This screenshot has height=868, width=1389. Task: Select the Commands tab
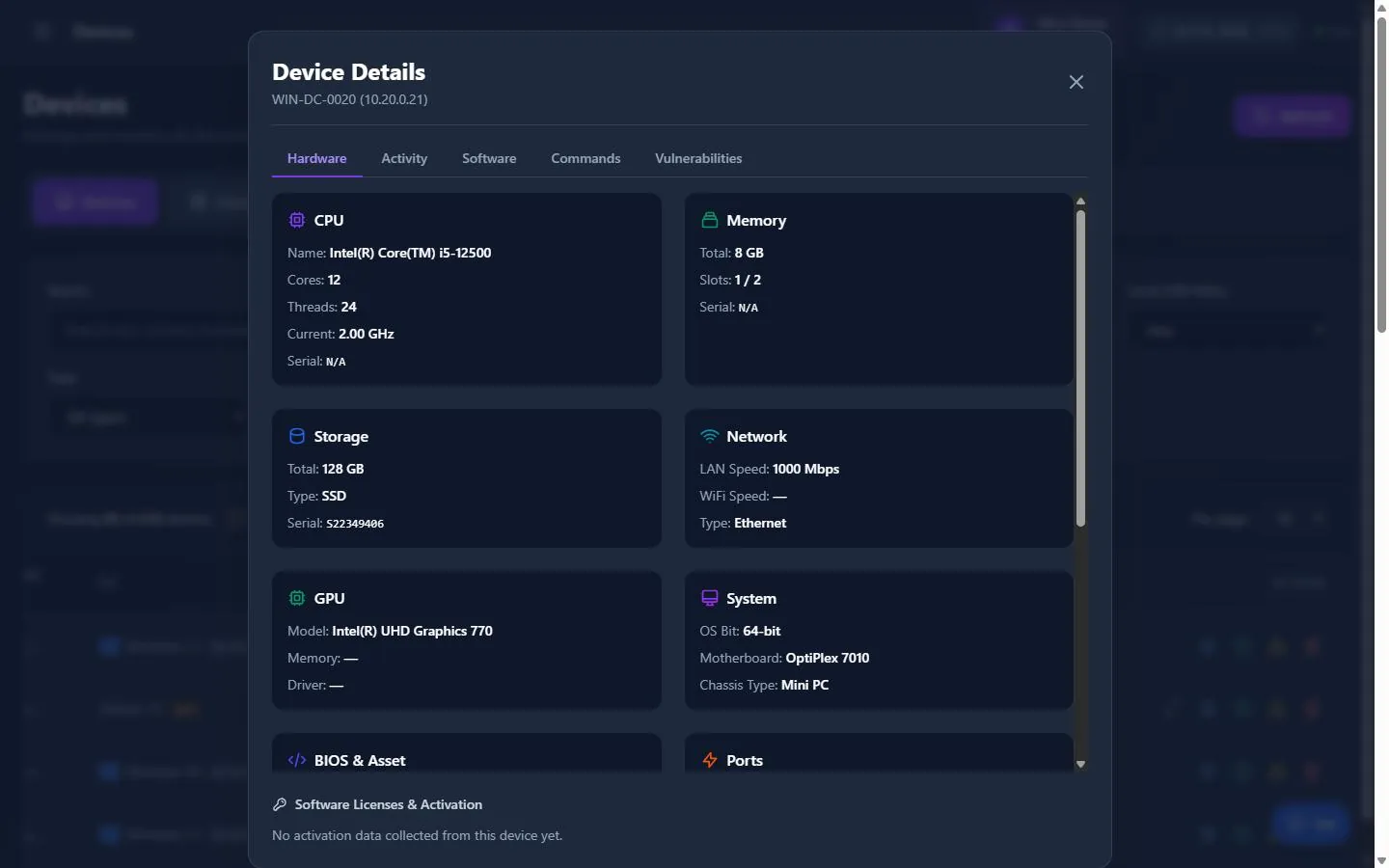(x=586, y=158)
